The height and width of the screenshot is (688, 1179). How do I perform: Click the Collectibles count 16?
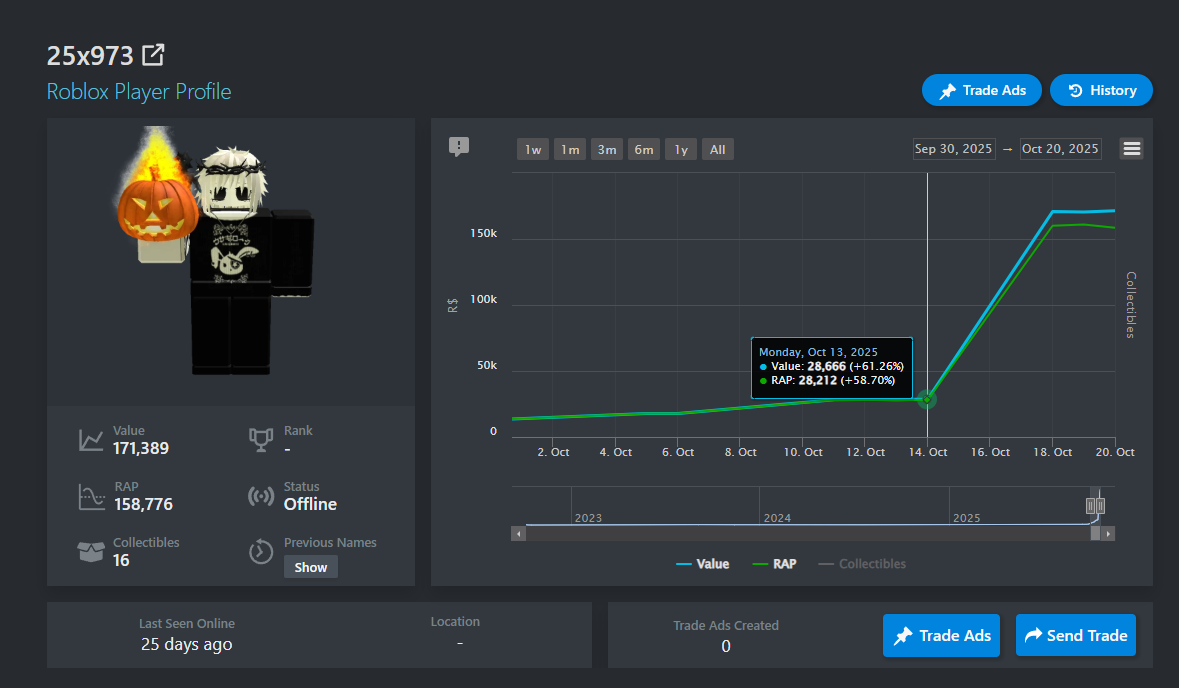pyautogui.click(x=121, y=560)
